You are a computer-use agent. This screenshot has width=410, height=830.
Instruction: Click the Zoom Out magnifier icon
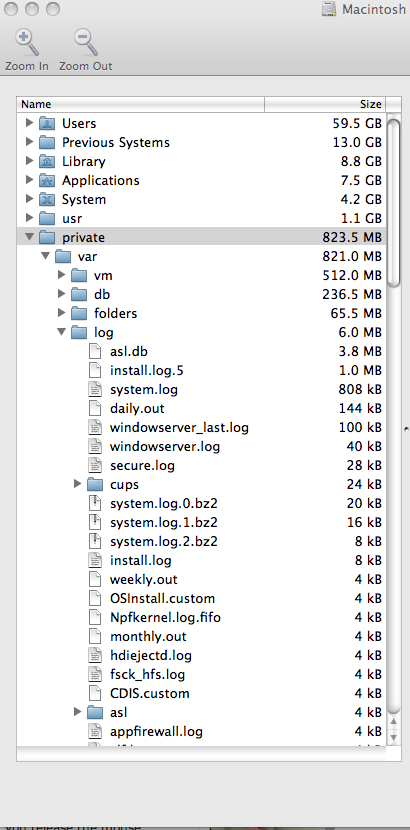86,43
